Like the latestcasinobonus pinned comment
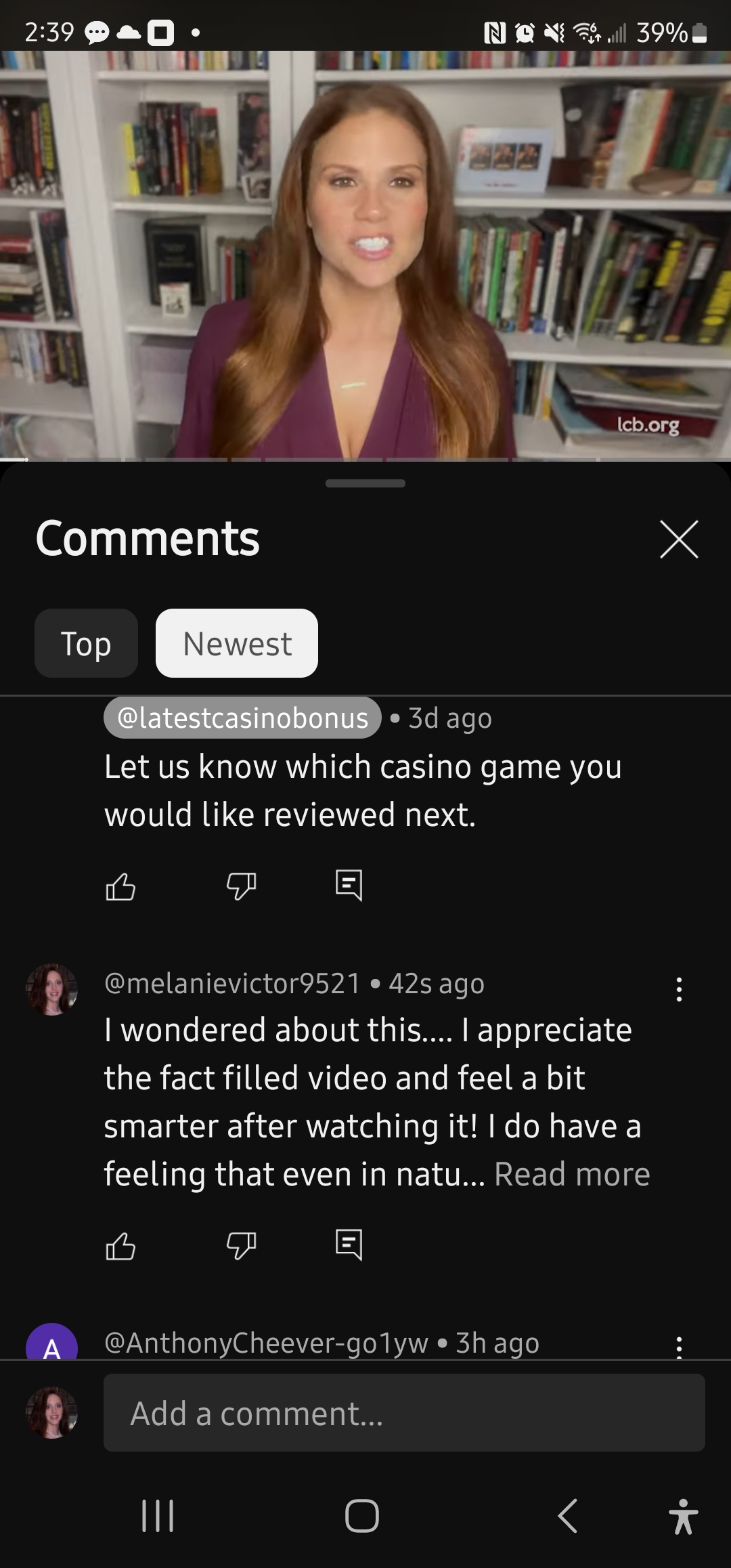731x1568 pixels. [120, 886]
